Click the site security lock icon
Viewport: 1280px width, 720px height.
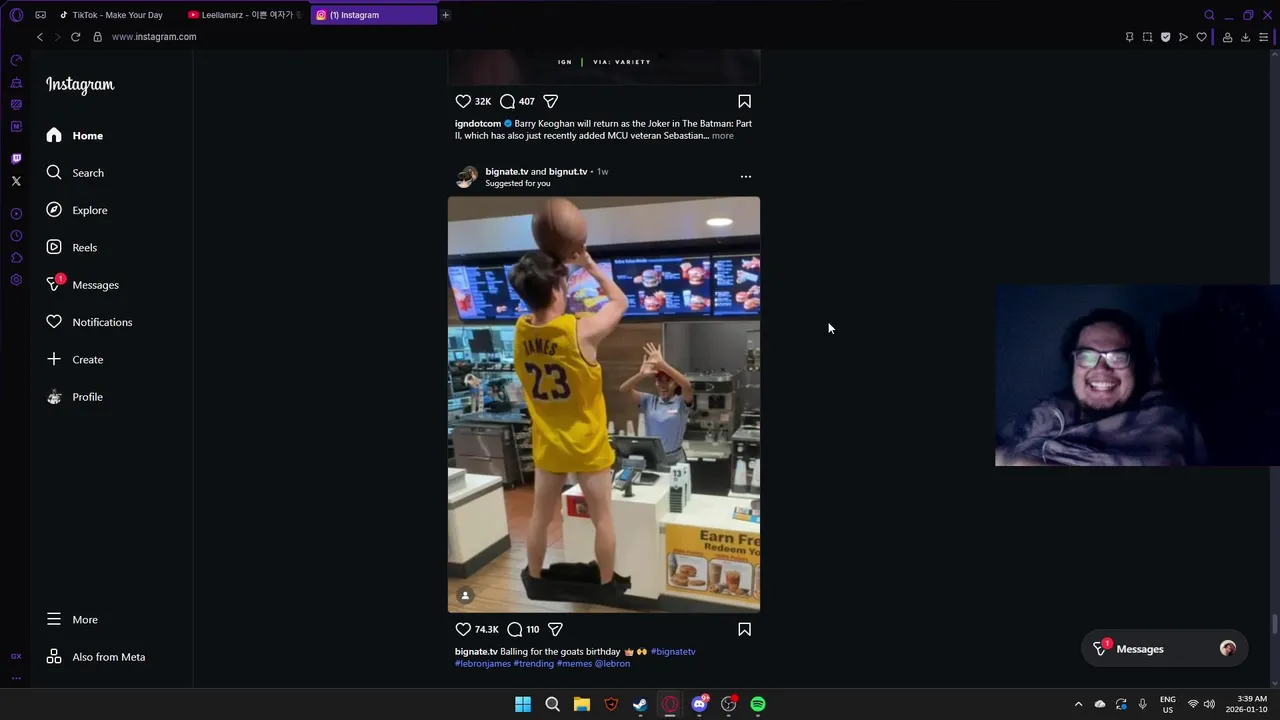point(97,37)
